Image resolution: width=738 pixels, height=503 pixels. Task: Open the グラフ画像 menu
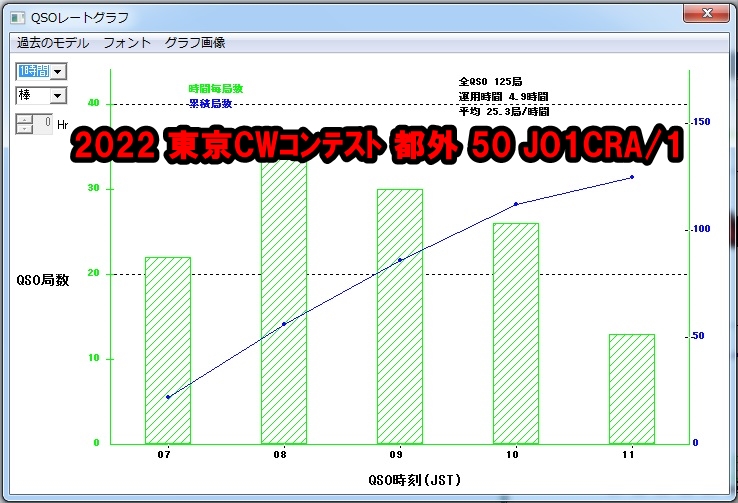tap(195, 43)
